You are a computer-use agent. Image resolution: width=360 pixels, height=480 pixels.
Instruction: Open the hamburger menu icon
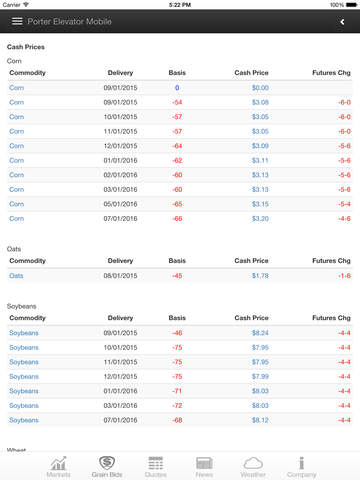click(x=17, y=21)
